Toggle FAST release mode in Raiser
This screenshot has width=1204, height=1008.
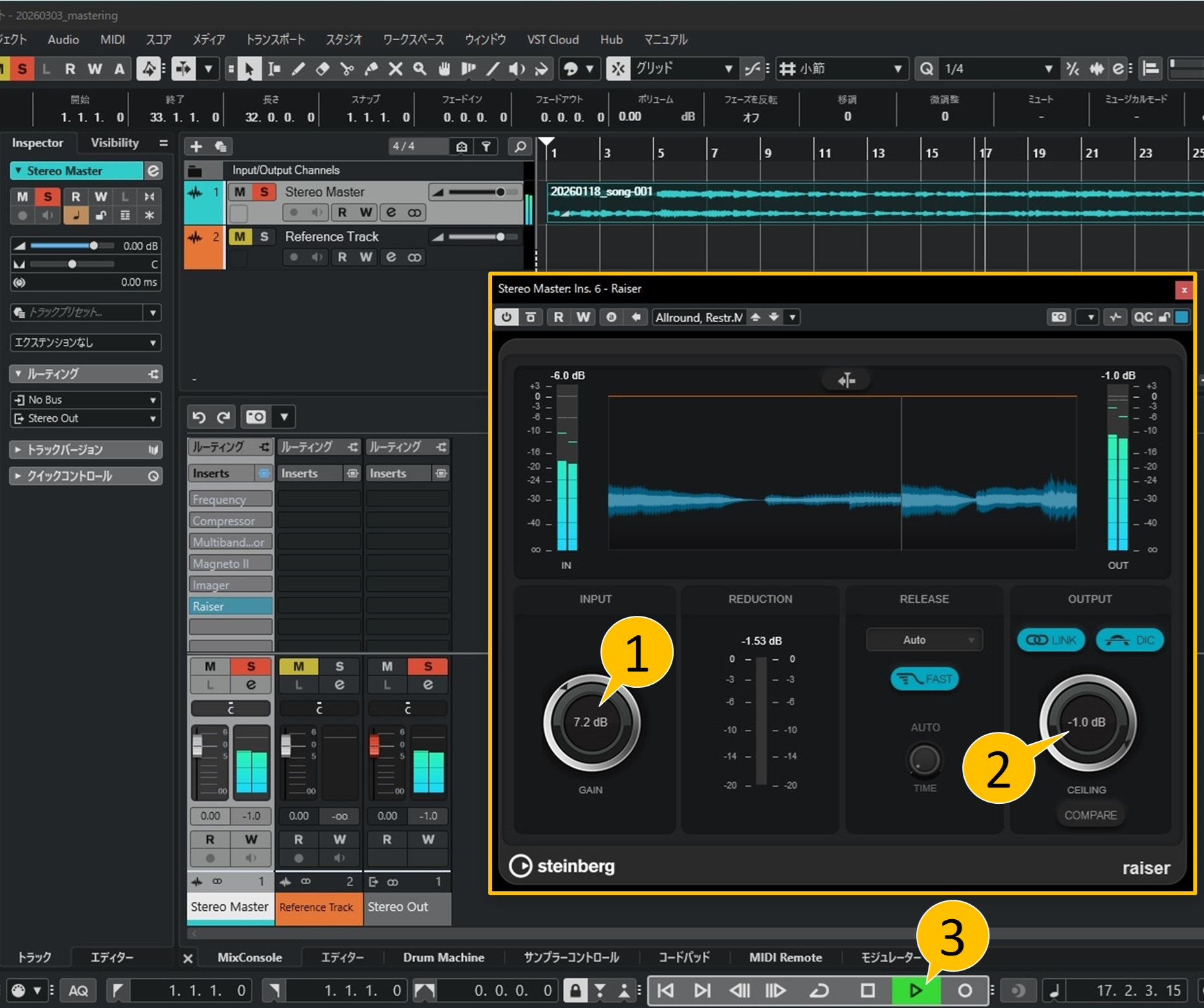924,679
